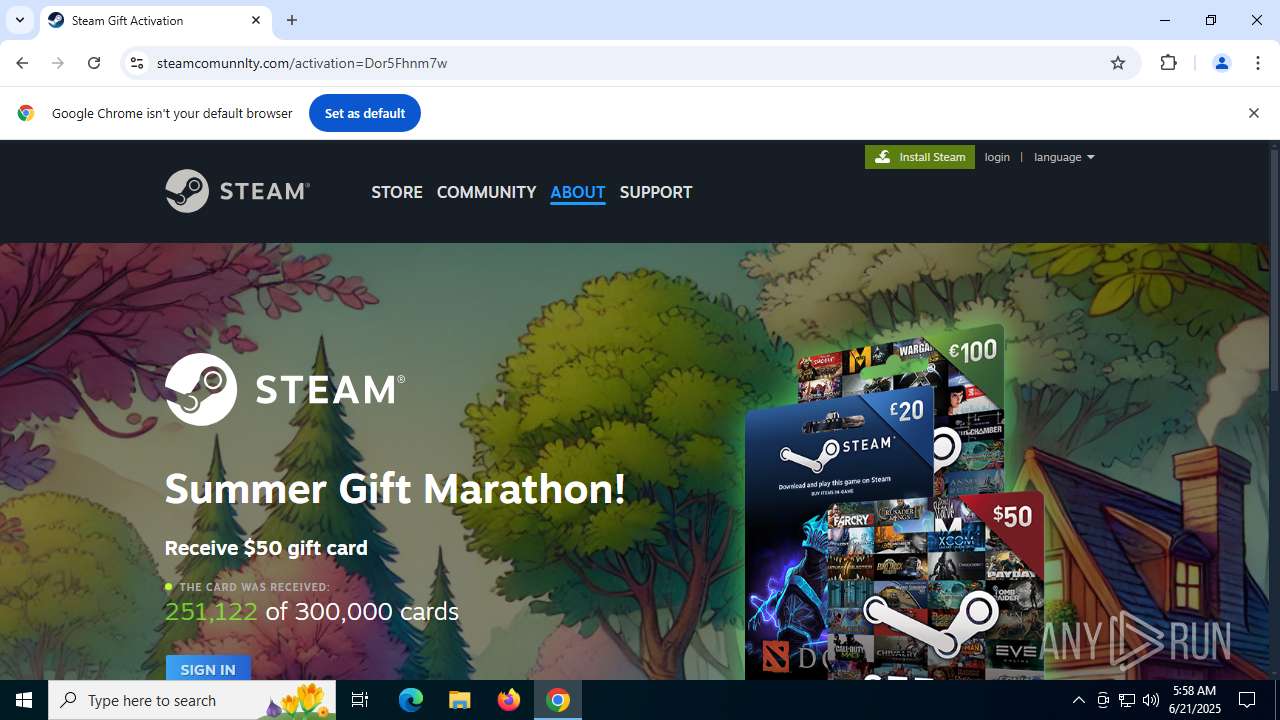Click the login link in the header
Image resolution: width=1280 pixels, height=720 pixels.
tap(997, 157)
